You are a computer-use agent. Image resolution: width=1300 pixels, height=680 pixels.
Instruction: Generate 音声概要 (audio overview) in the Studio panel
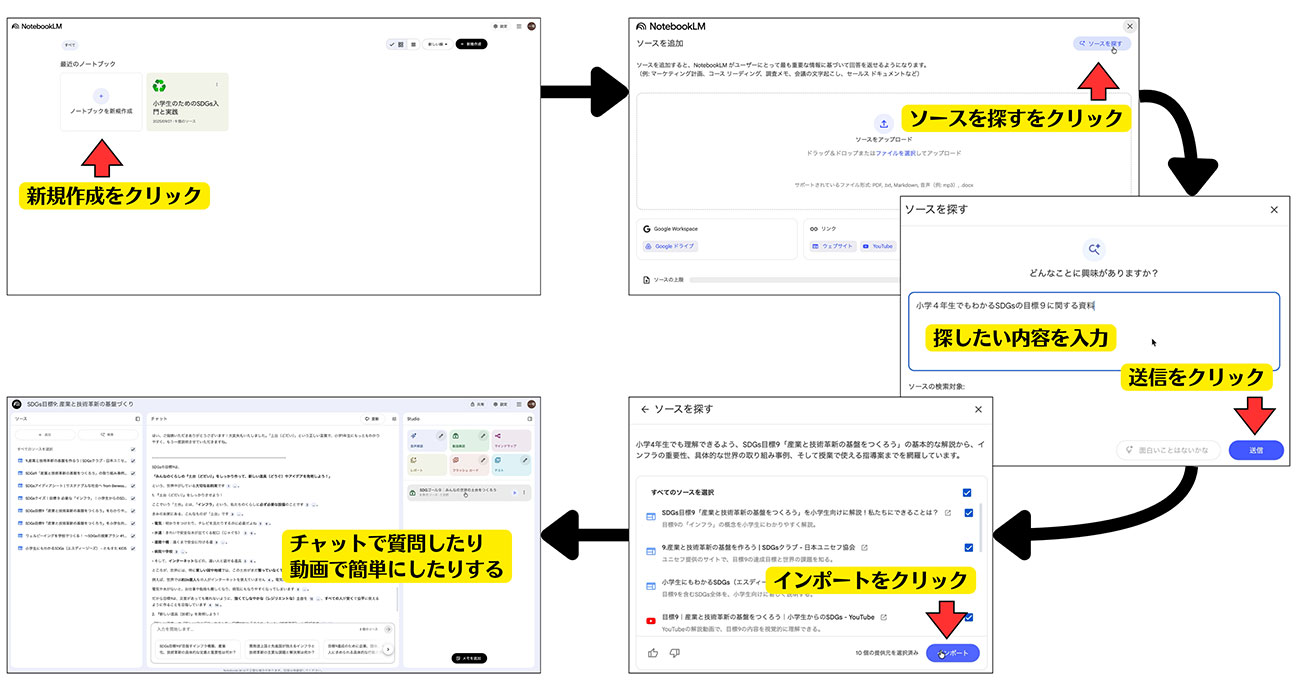pos(427,439)
